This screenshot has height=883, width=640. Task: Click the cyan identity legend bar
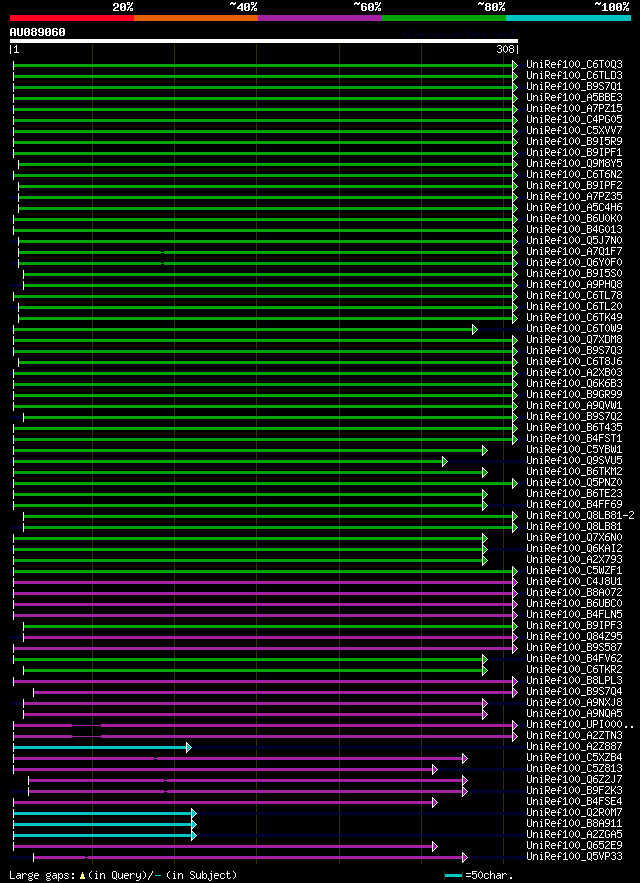click(x=568, y=18)
